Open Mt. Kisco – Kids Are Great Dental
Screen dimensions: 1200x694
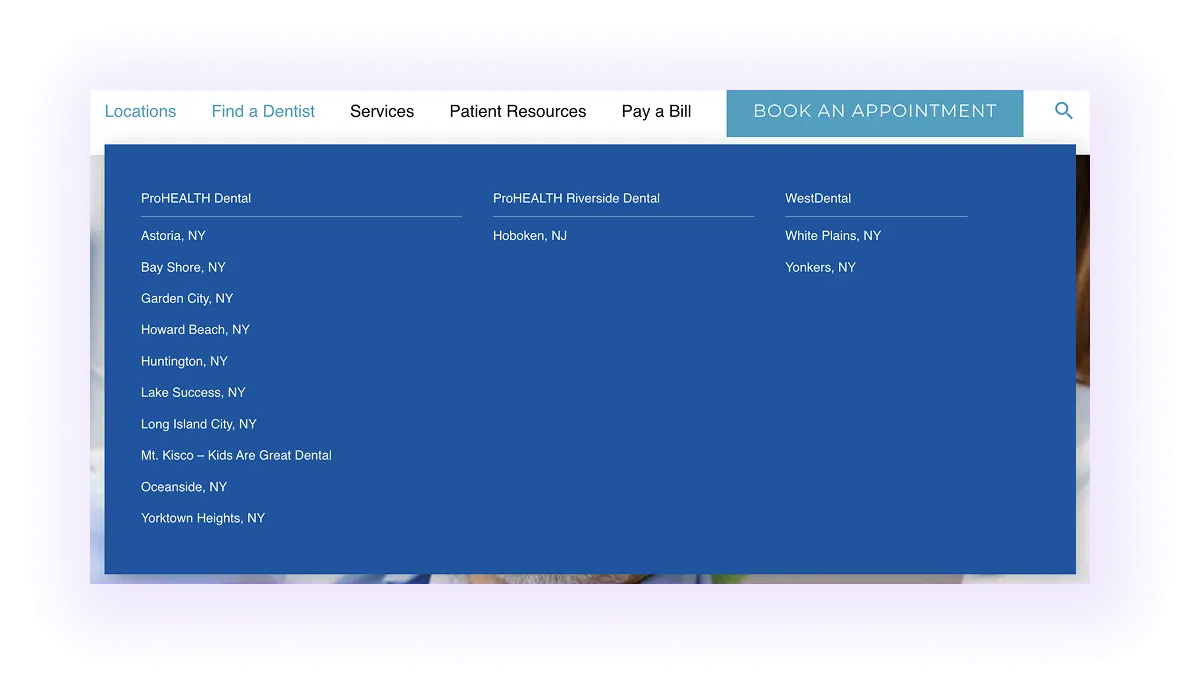tap(236, 455)
